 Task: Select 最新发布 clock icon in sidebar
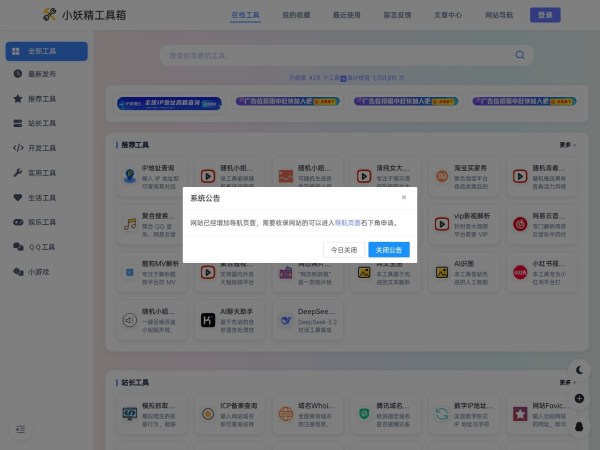tap(18, 74)
